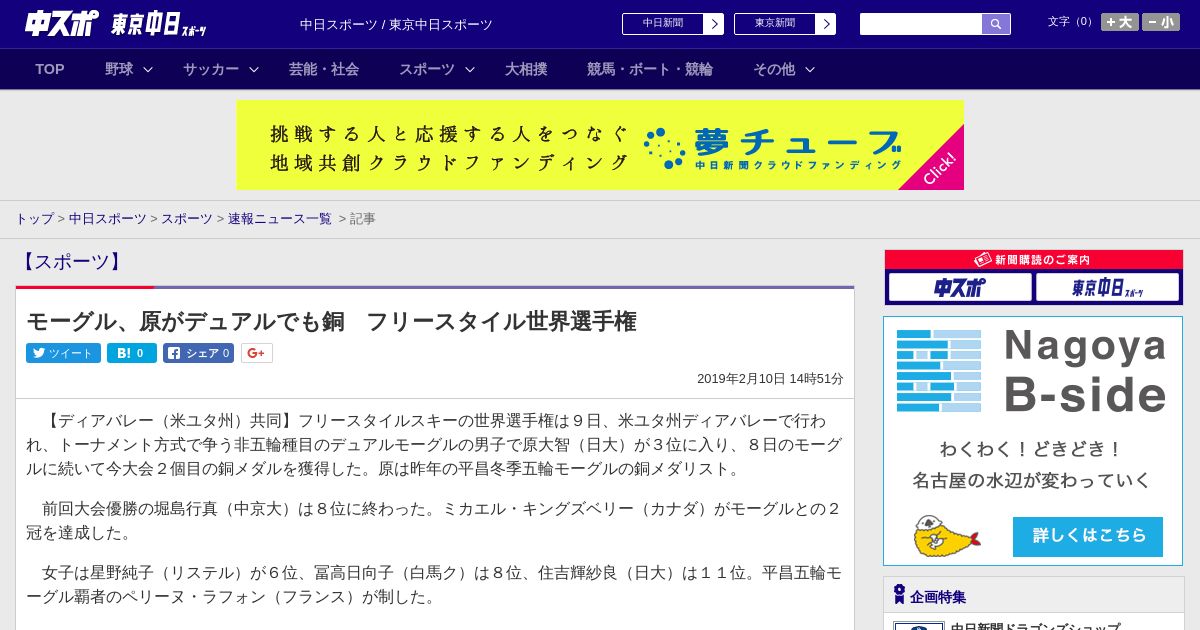The height and width of the screenshot is (630, 1200).
Task: Decrease font size with 小 button
Action: coord(1161,22)
